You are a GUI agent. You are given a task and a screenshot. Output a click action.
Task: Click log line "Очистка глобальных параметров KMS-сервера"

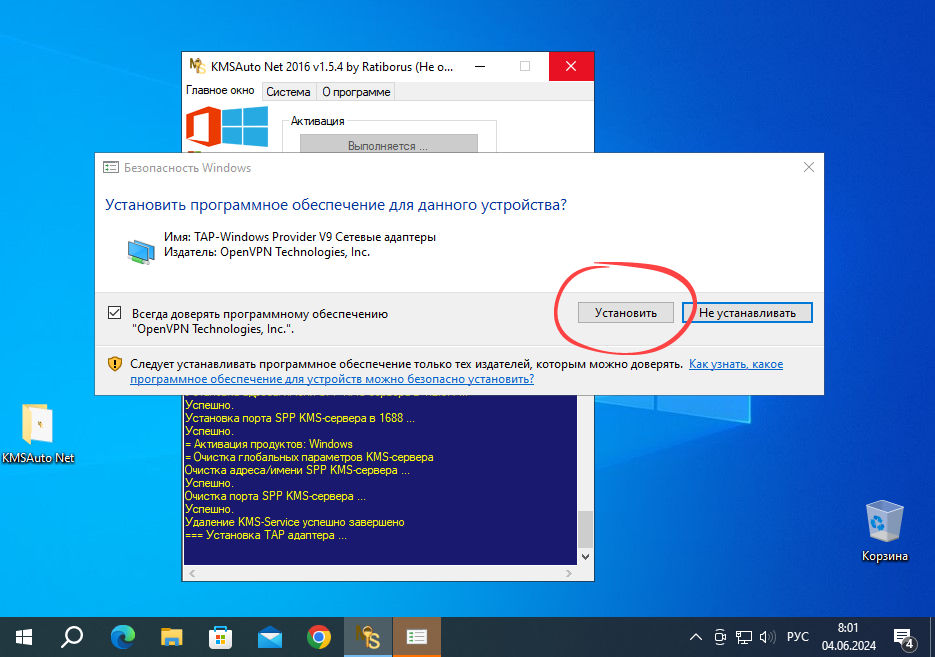309,457
